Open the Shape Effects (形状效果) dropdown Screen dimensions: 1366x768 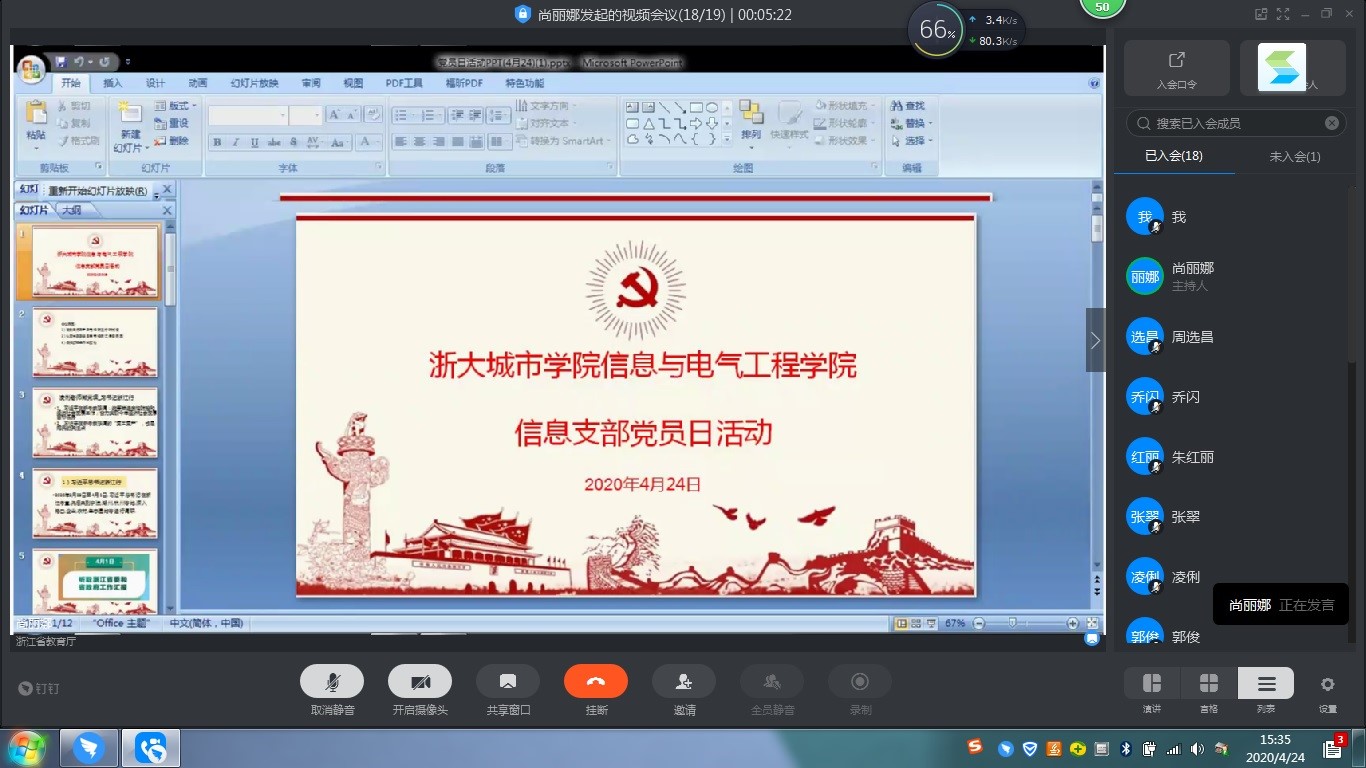coord(845,140)
